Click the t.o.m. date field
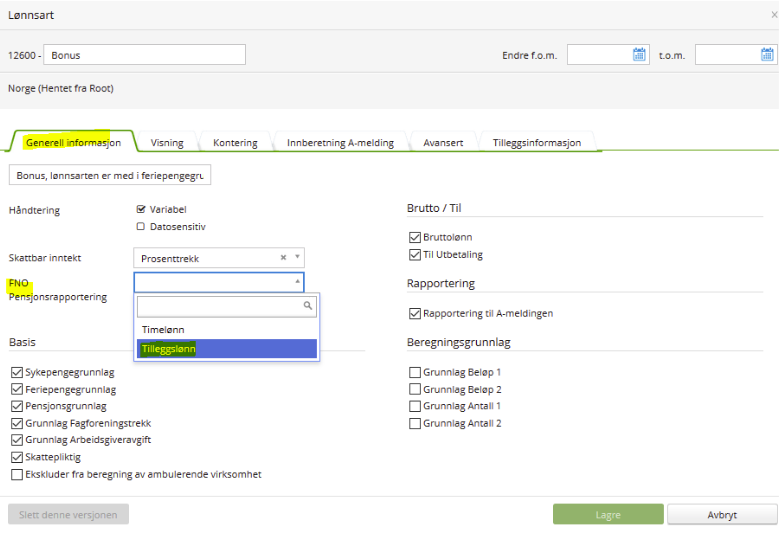 coord(736,55)
